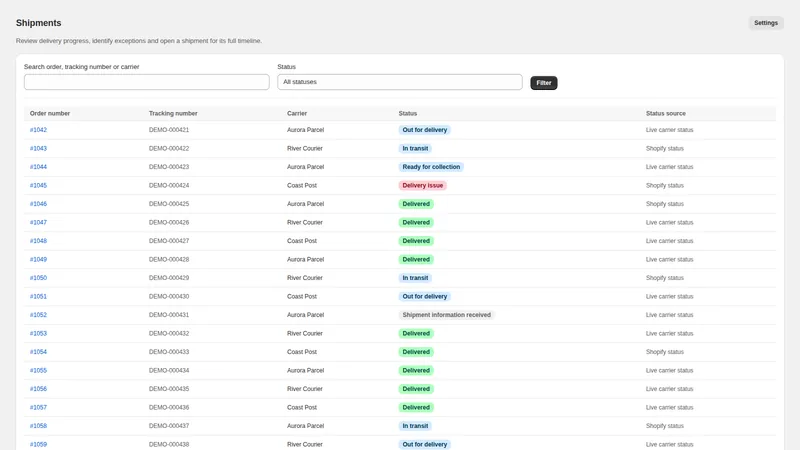Open order #1058
The height and width of the screenshot is (450, 800).
(x=38, y=426)
